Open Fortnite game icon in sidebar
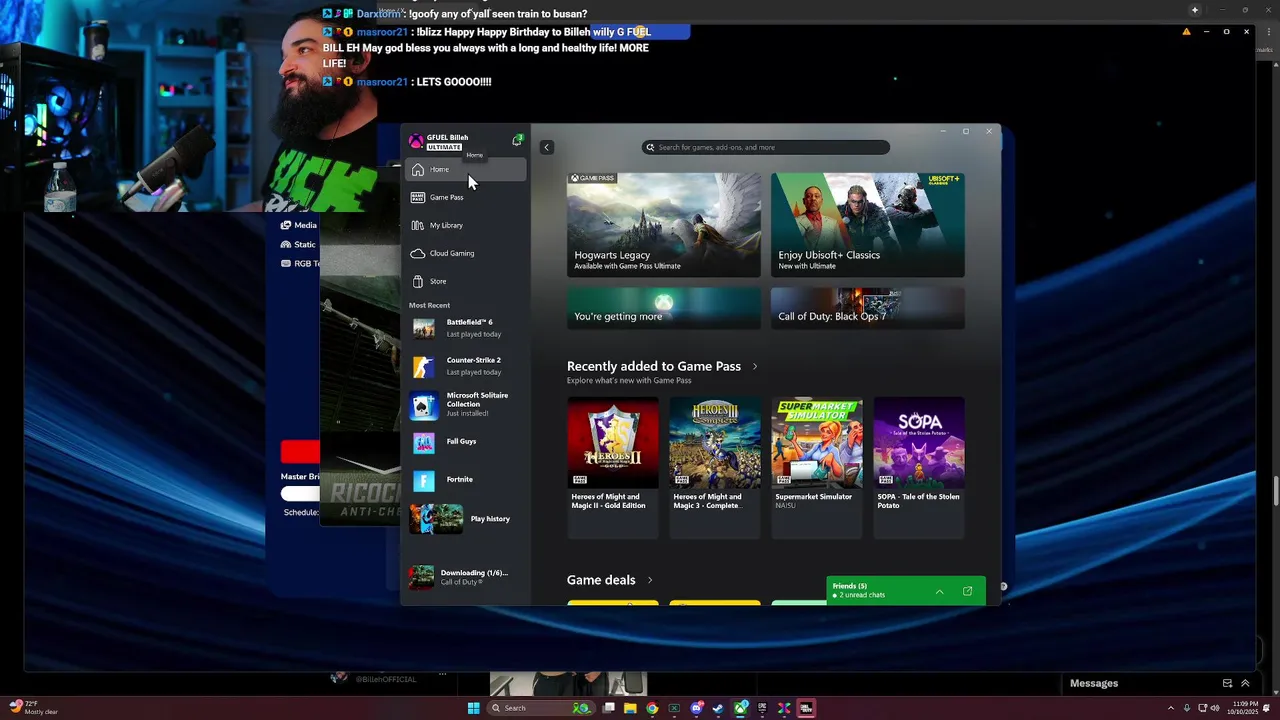 [x=424, y=480]
